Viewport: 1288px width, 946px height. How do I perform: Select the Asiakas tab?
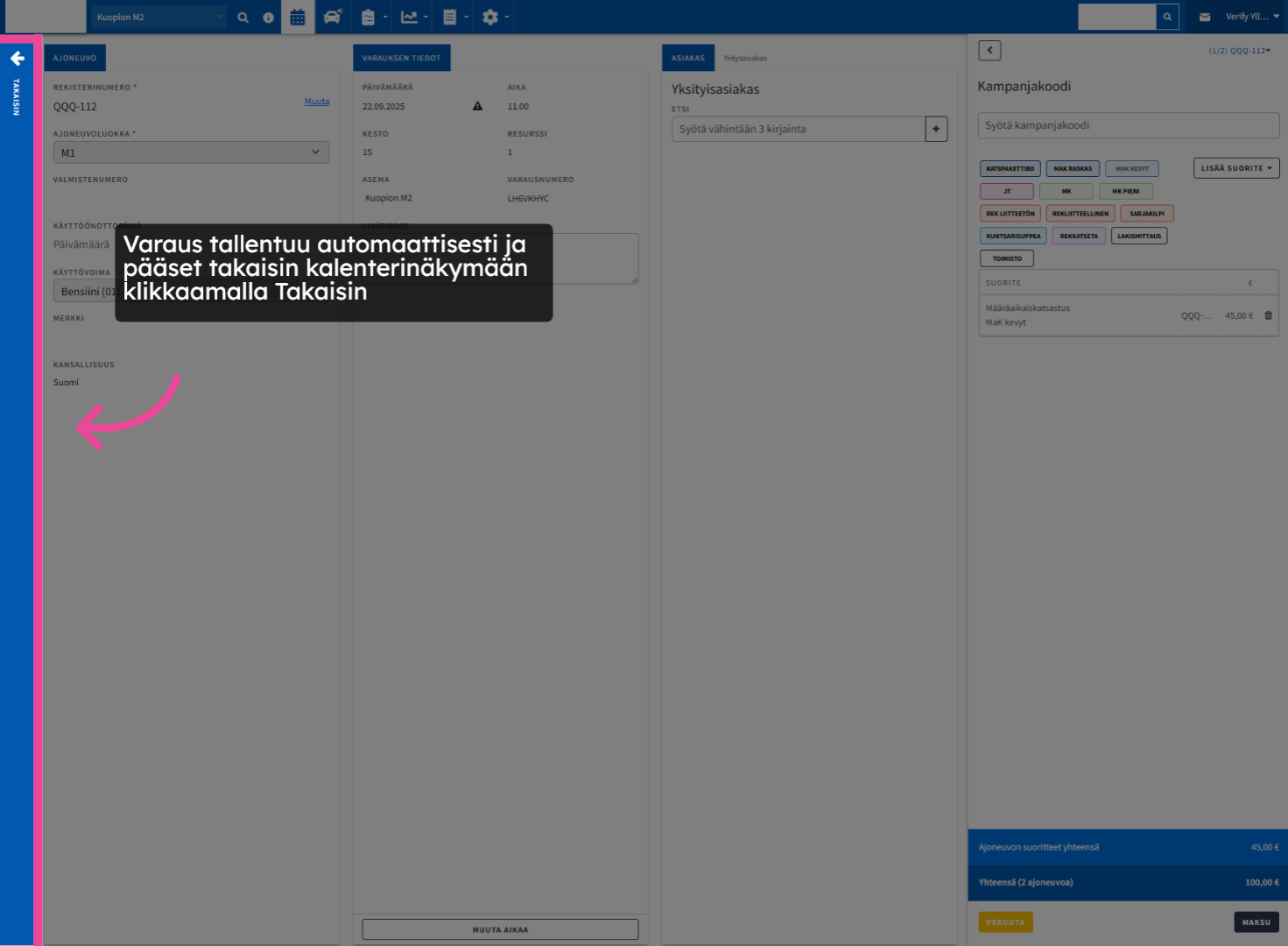tap(688, 58)
